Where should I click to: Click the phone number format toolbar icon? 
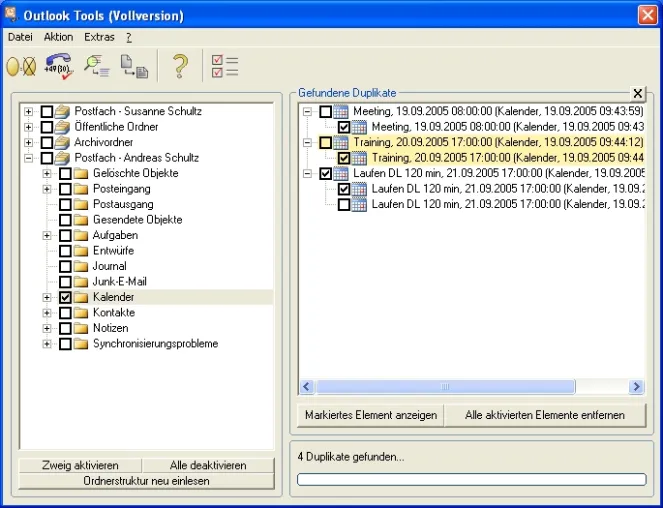coord(59,66)
